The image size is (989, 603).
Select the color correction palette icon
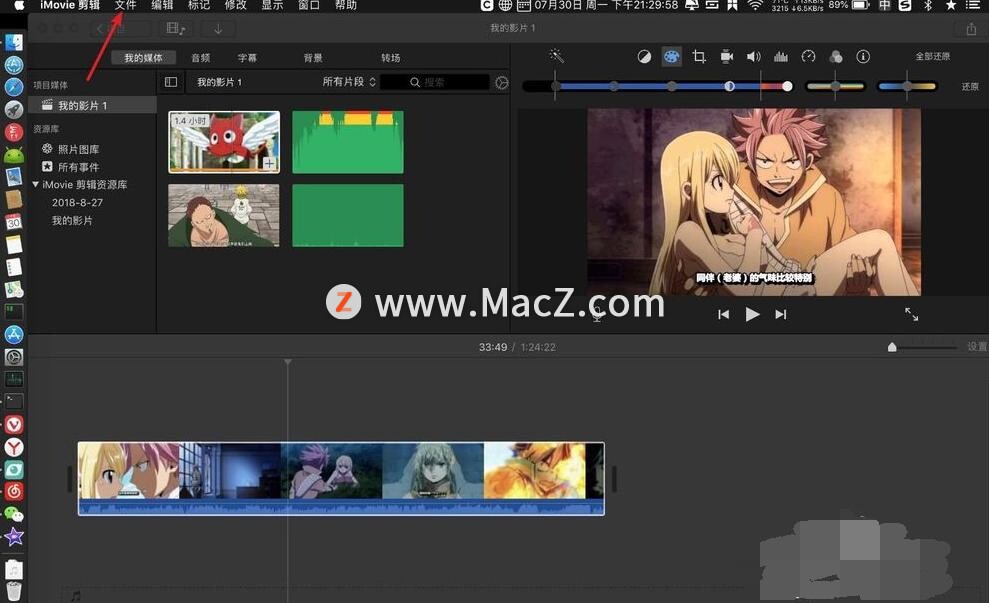671,57
